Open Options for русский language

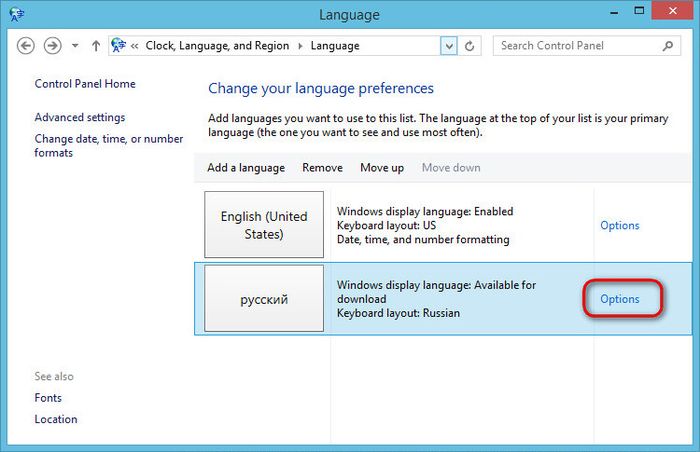pos(619,299)
